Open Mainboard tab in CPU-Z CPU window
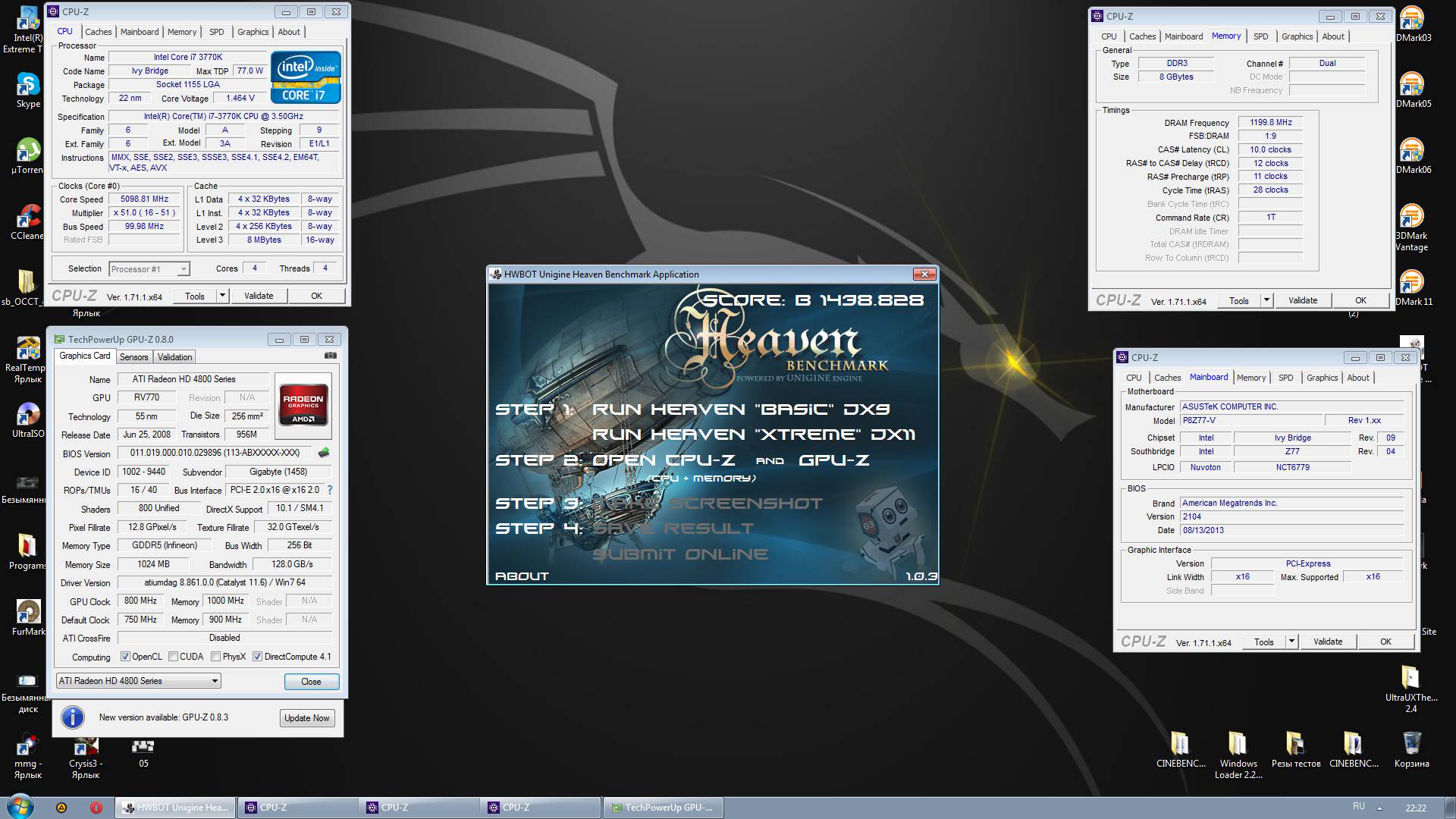Image resolution: width=1456 pixels, height=819 pixels. tap(140, 32)
